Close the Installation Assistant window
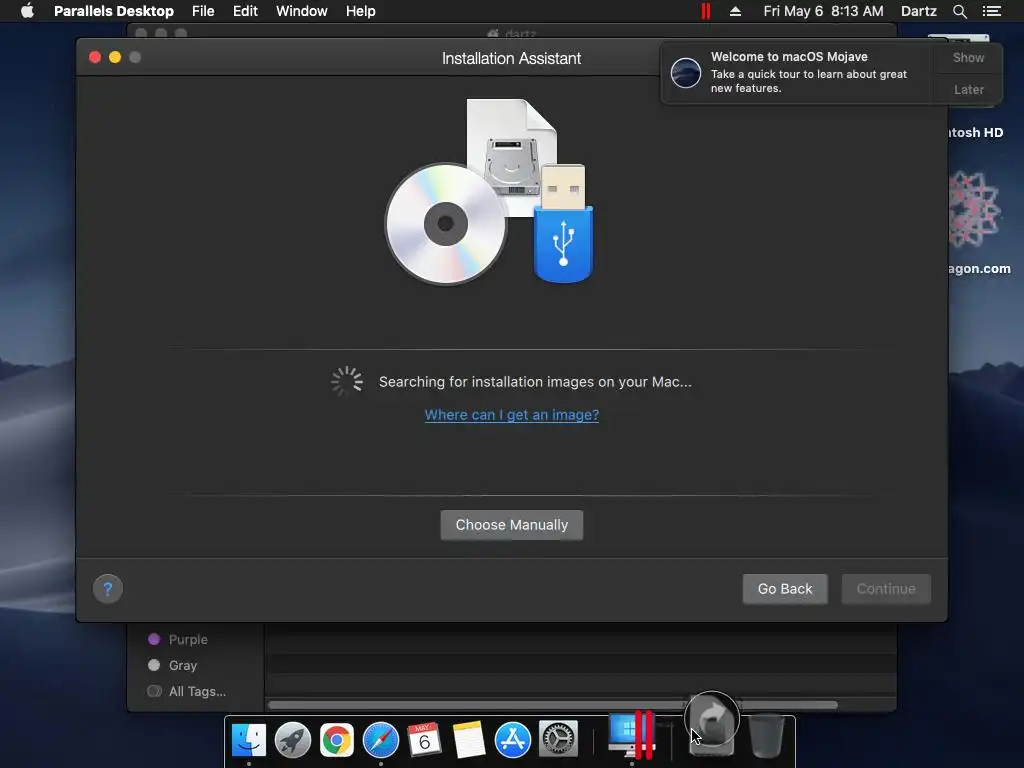 pos(95,57)
